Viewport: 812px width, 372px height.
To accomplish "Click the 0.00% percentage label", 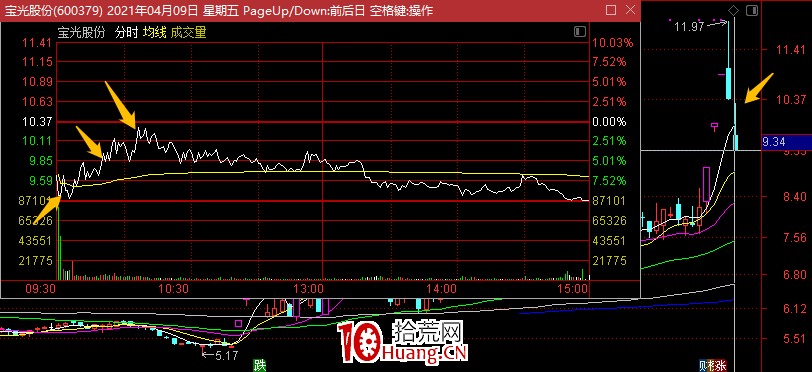I will [611, 122].
